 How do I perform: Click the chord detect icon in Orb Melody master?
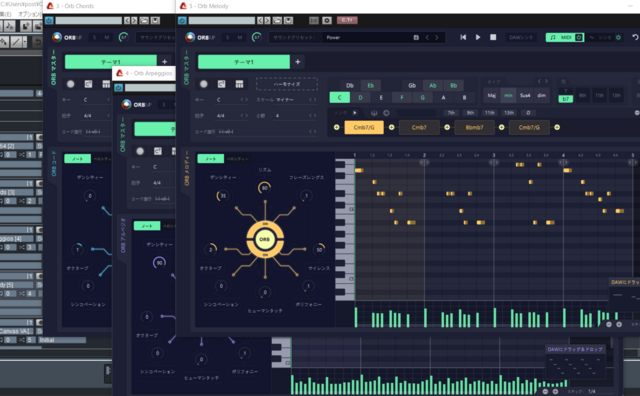coord(221,84)
